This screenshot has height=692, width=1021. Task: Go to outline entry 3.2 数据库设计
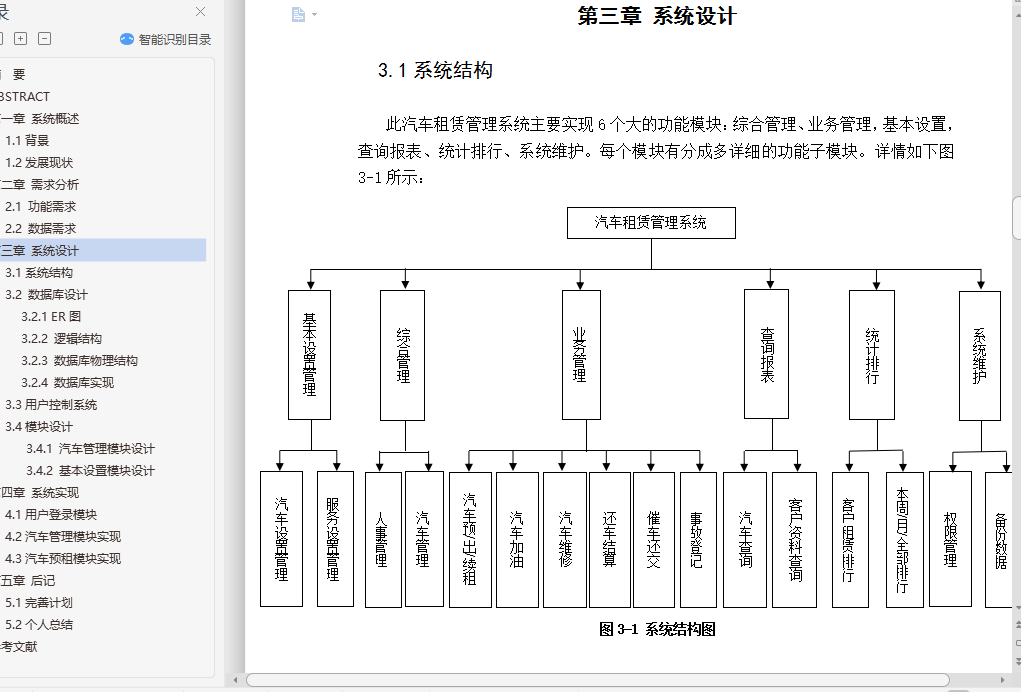coord(46,295)
